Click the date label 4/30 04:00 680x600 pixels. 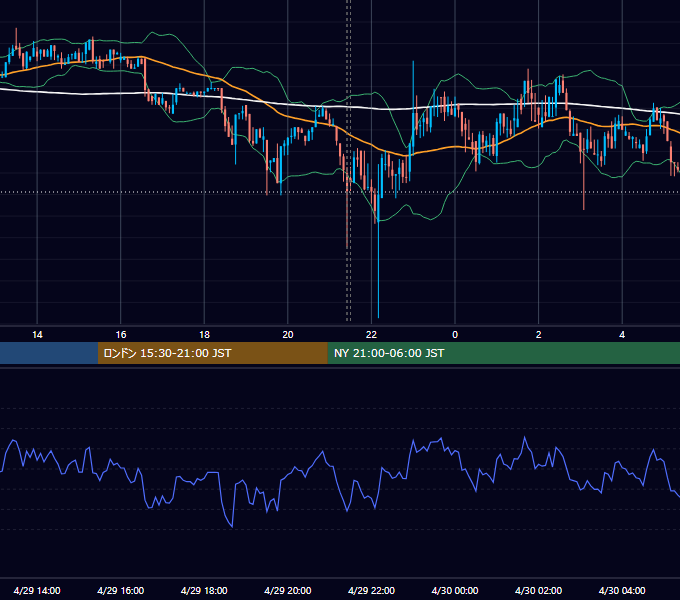point(622,590)
